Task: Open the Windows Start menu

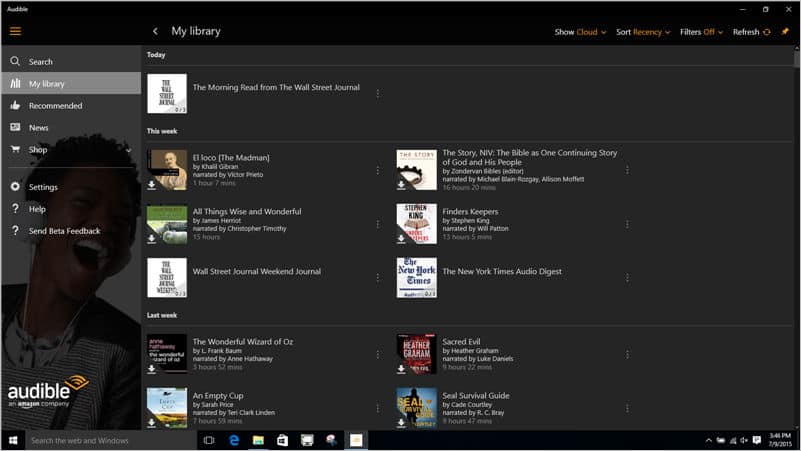Action: coord(13,440)
